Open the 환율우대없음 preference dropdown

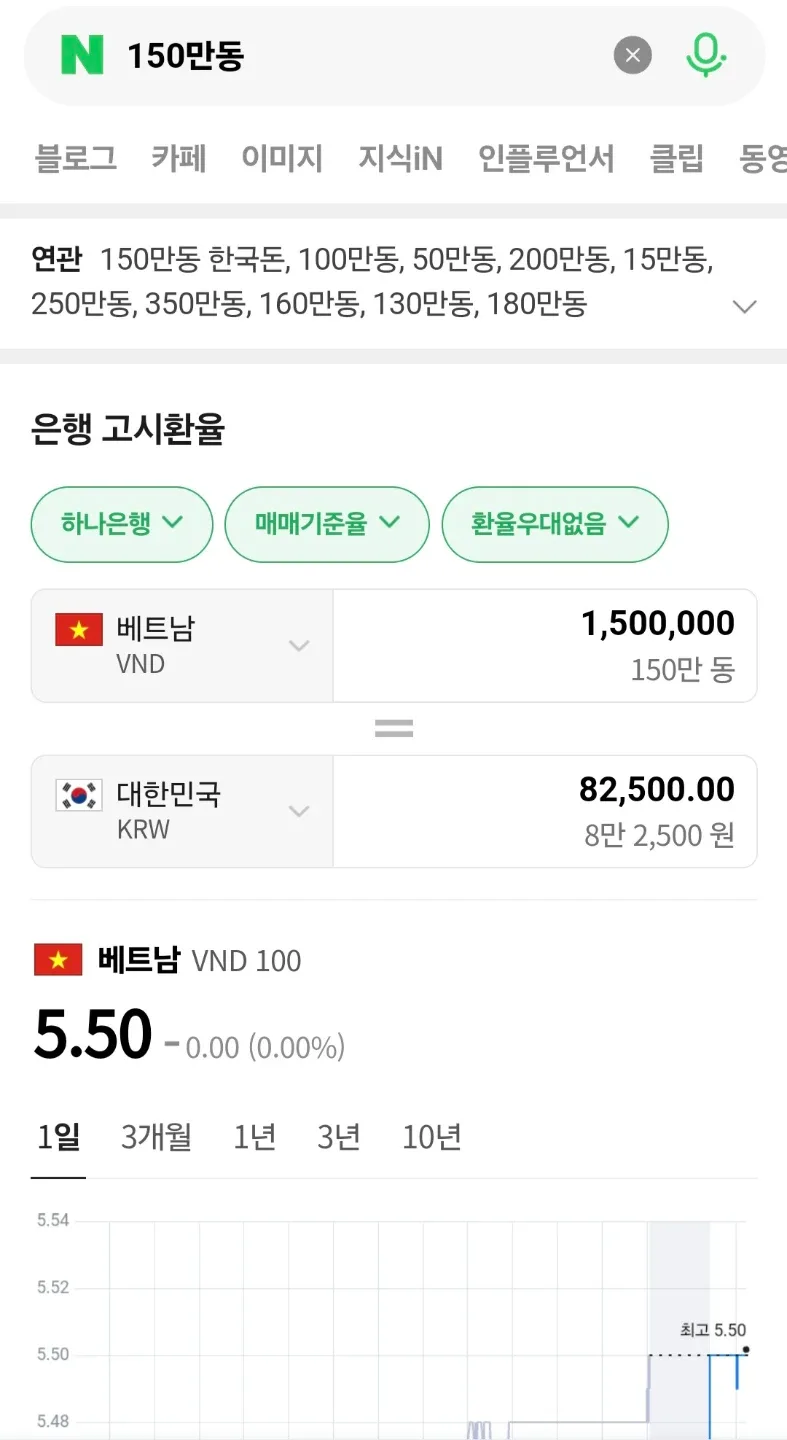point(555,523)
